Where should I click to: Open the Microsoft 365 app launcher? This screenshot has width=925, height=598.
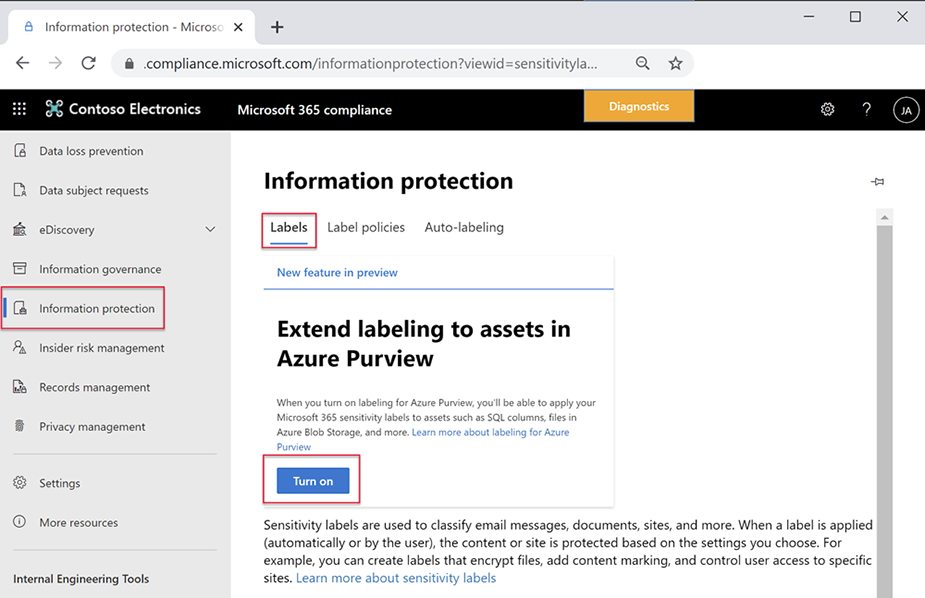18,108
